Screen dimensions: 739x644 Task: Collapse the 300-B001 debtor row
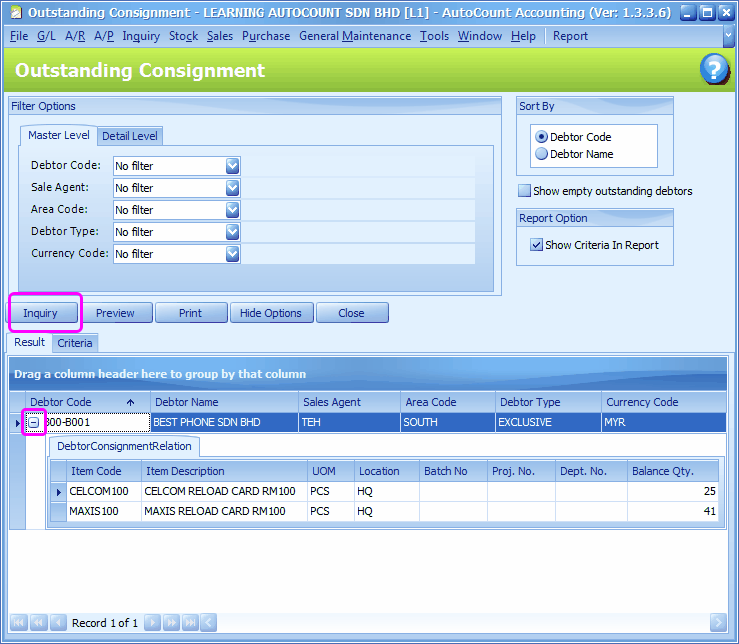(33, 422)
